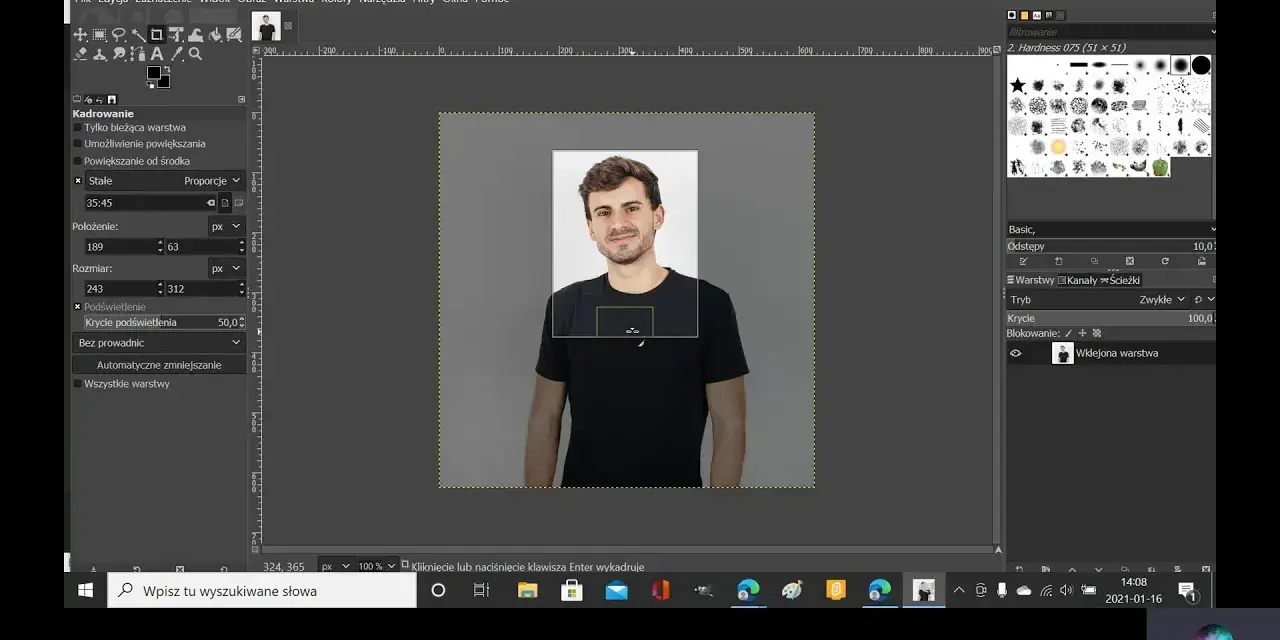Hide the 'Wklejona warstwa' layer with eye icon
This screenshot has width=1280, height=640.
point(1016,353)
